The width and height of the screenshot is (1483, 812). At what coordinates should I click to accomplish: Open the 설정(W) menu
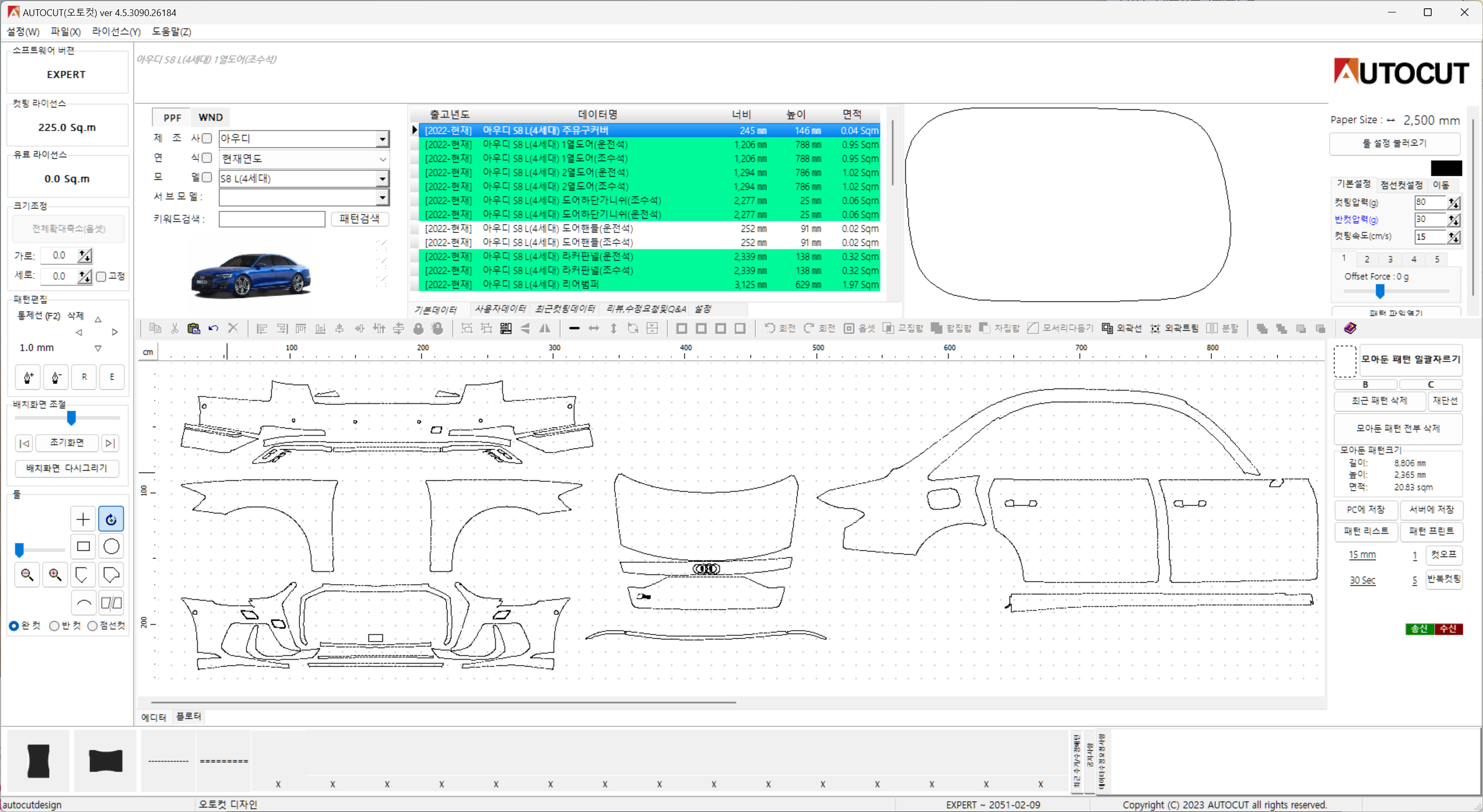[x=23, y=32]
